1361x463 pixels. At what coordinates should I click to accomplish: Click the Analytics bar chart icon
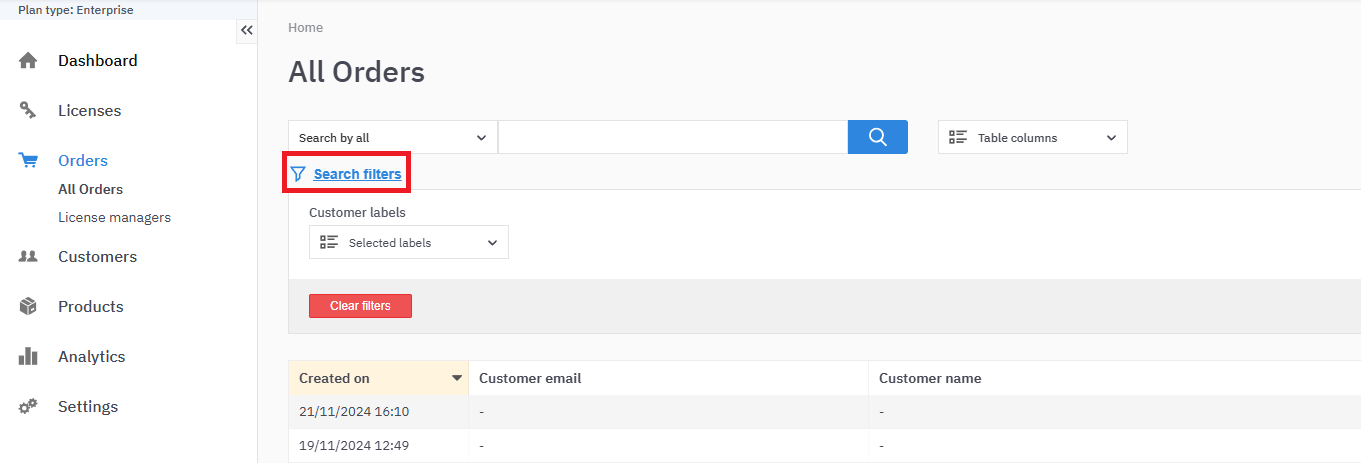click(x=28, y=357)
